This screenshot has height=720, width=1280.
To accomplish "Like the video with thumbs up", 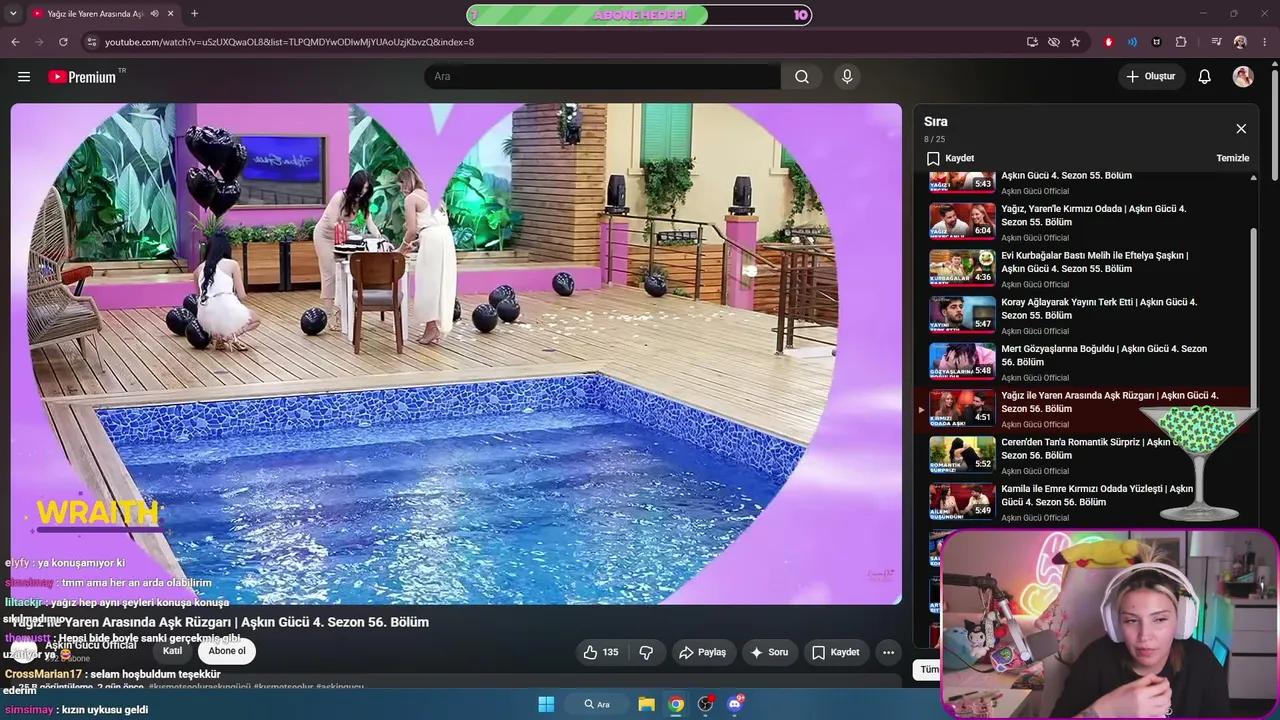I will 600,652.
